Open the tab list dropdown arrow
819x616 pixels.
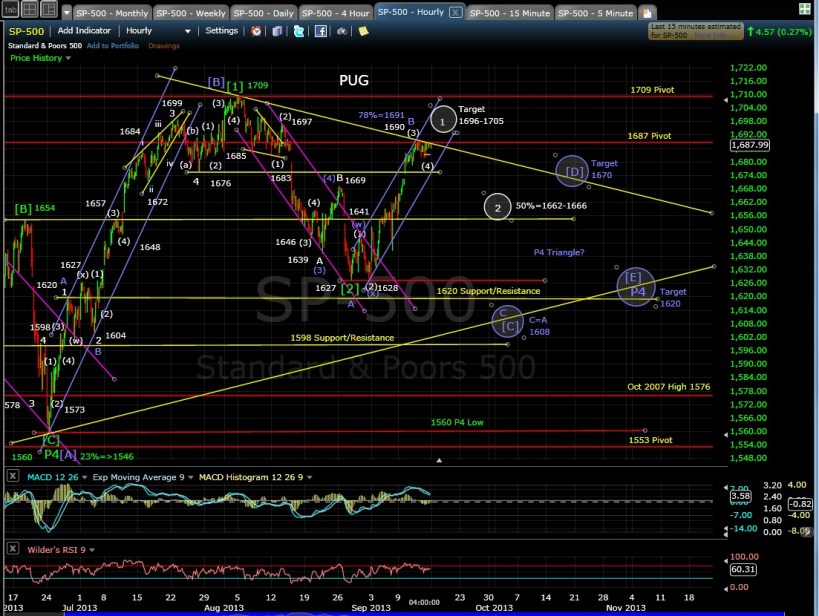[x=66, y=13]
